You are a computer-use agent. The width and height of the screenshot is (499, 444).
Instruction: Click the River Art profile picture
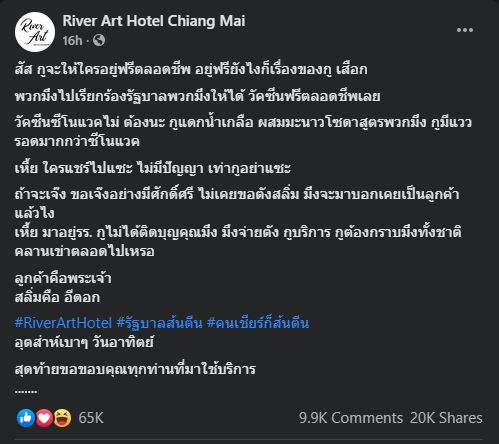click(x=35, y=32)
